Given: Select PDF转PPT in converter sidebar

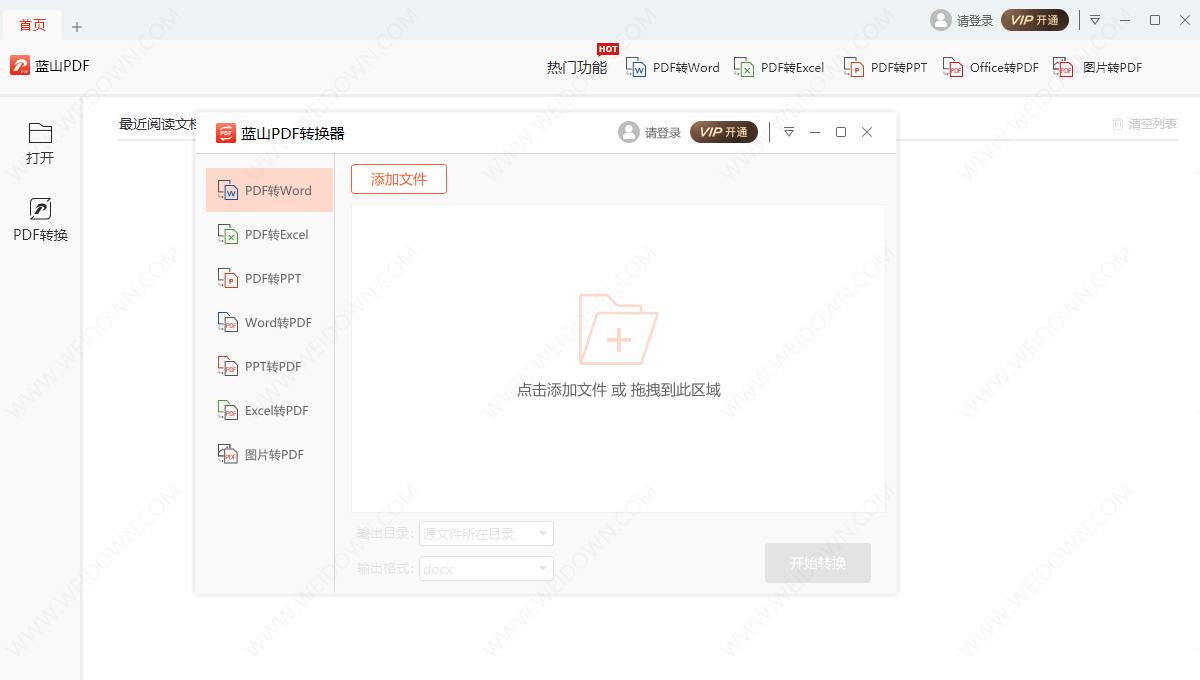Looking at the screenshot, I should point(269,278).
